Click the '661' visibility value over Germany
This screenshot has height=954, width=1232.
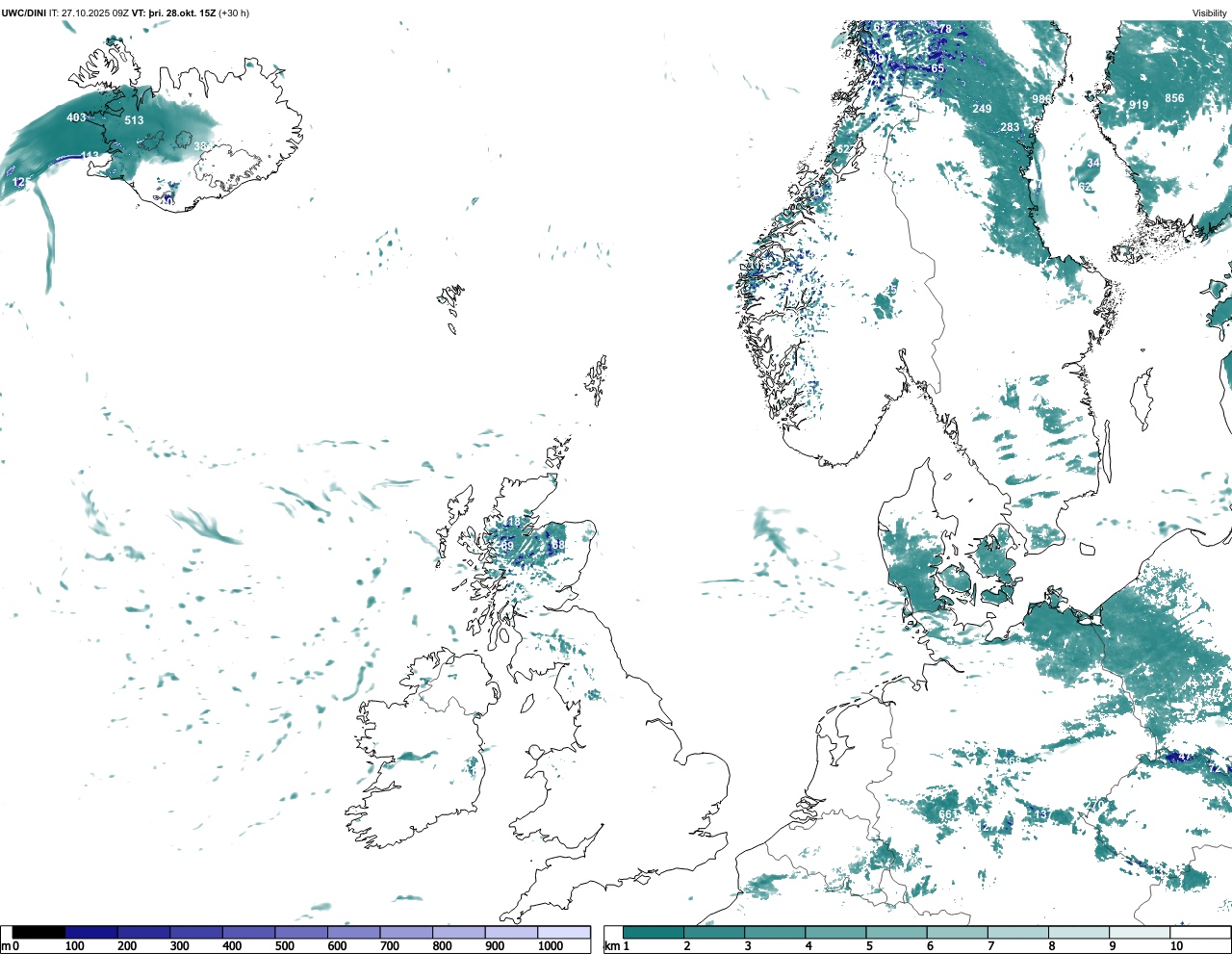[948, 814]
